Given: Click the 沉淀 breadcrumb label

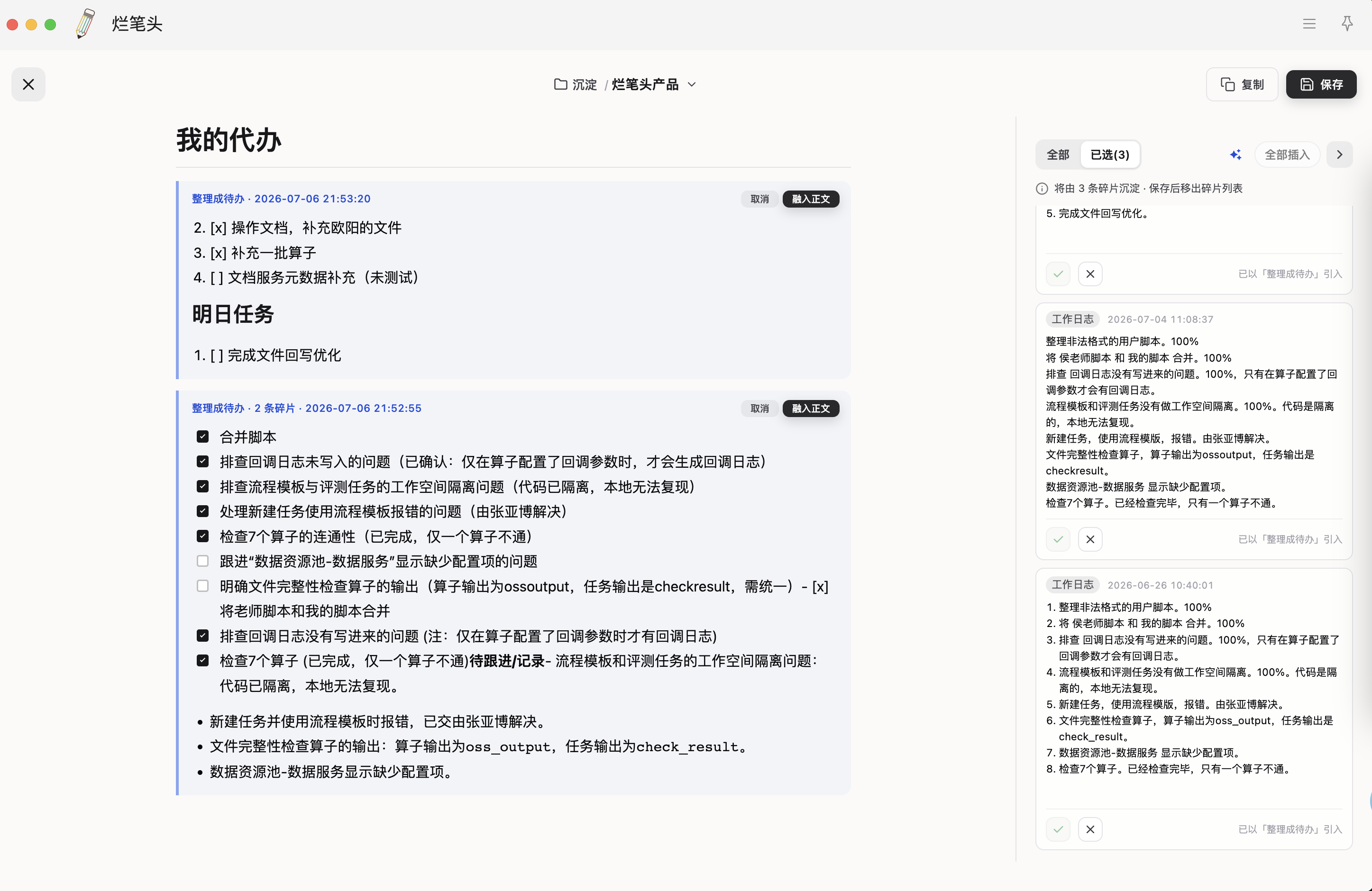Looking at the screenshot, I should pos(585,84).
